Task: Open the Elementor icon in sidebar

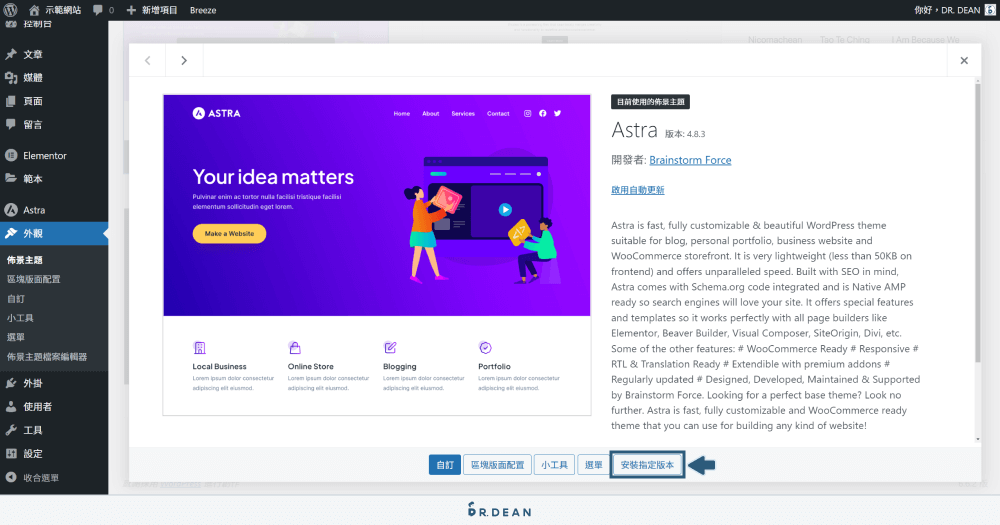Action: coord(11,155)
